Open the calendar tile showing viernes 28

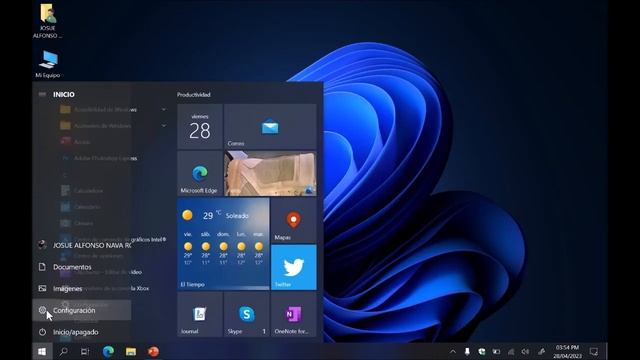(x=200, y=127)
